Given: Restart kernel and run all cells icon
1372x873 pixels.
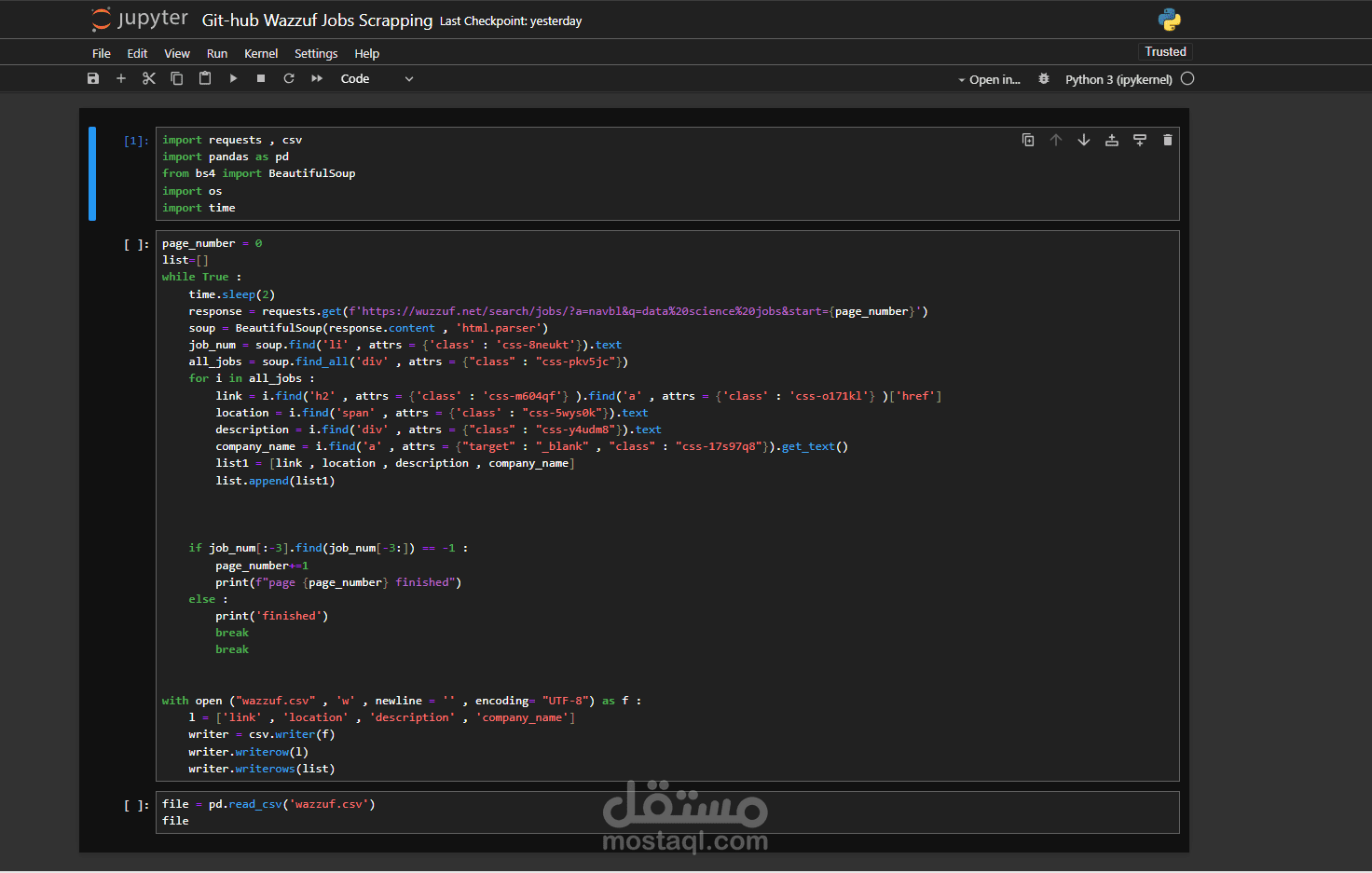Looking at the screenshot, I should (x=317, y=79).
